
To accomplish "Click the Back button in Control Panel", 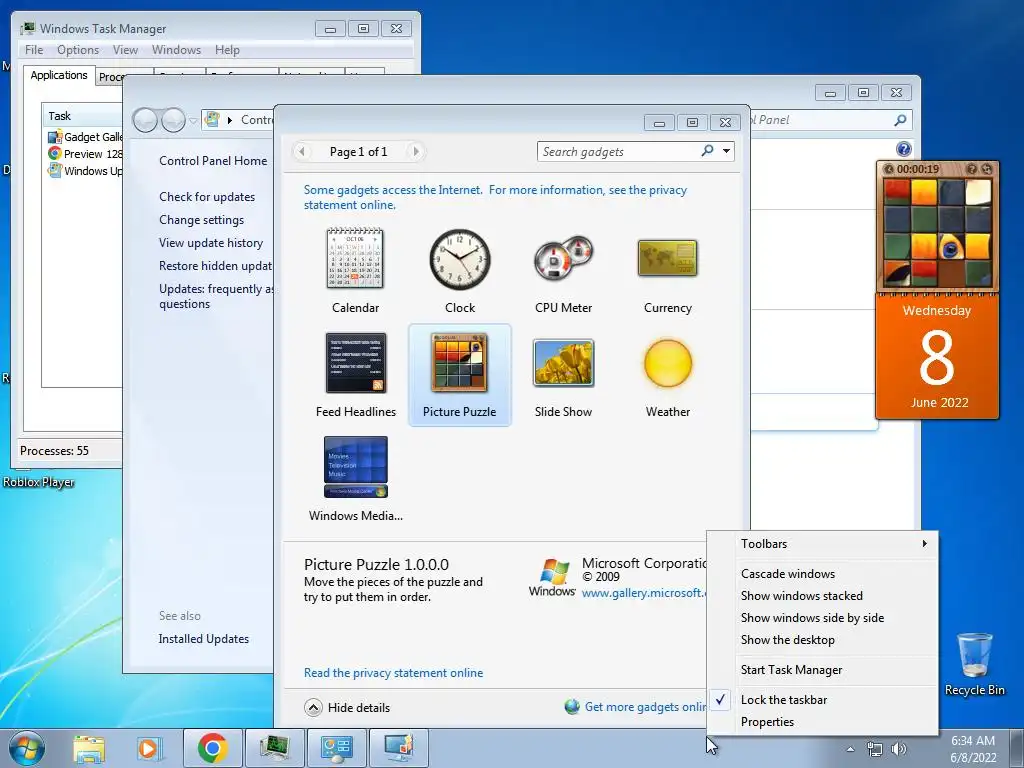I will 145,120.
